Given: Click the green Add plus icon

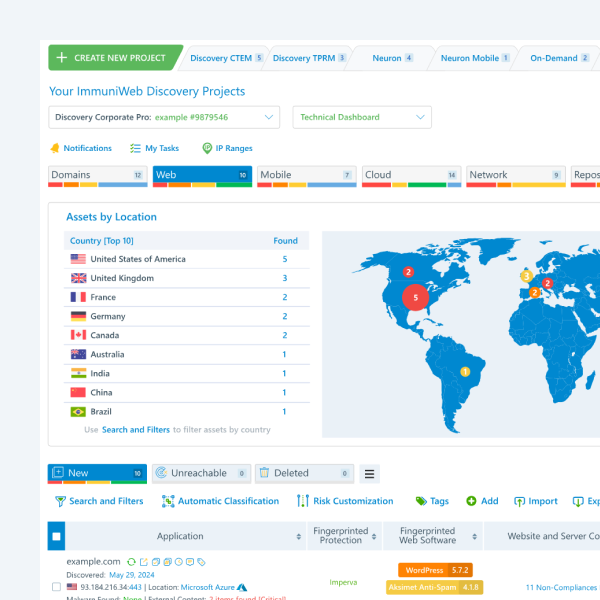Looking at the screenshot, I should (472, 501).
